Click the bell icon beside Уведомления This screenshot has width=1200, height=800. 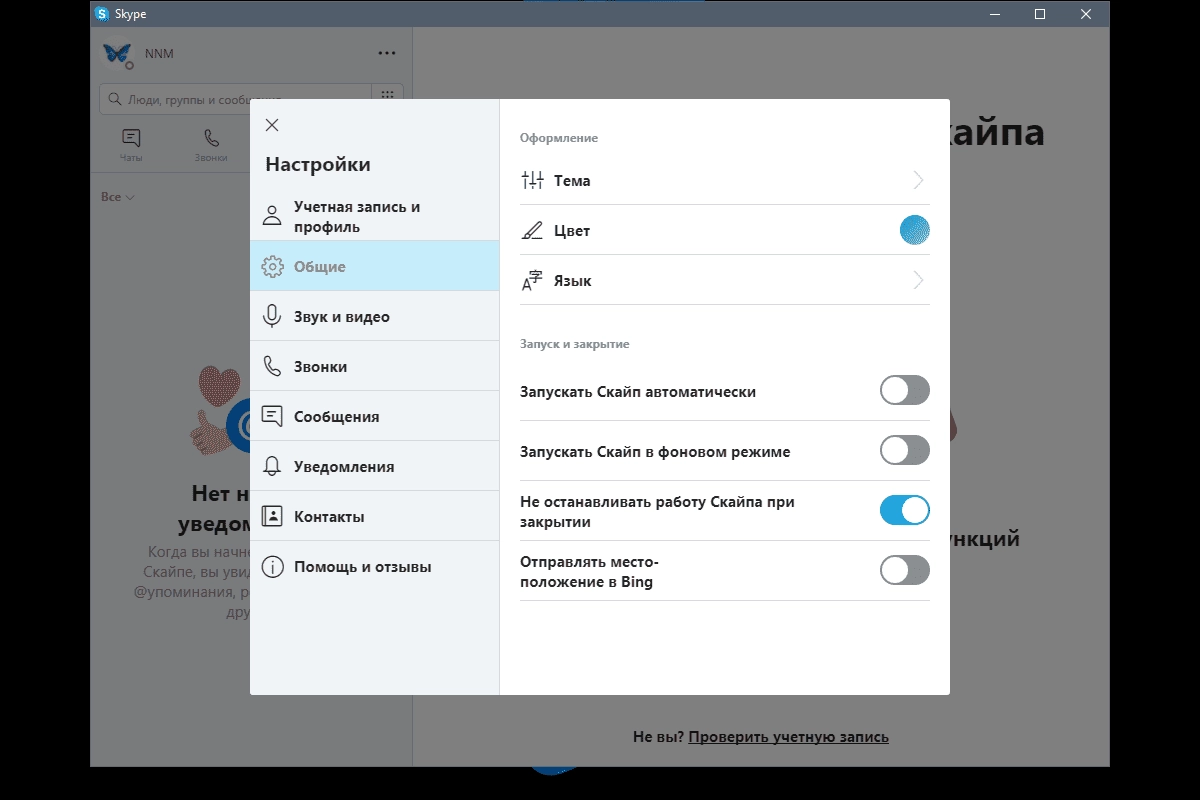click(271, 466)
